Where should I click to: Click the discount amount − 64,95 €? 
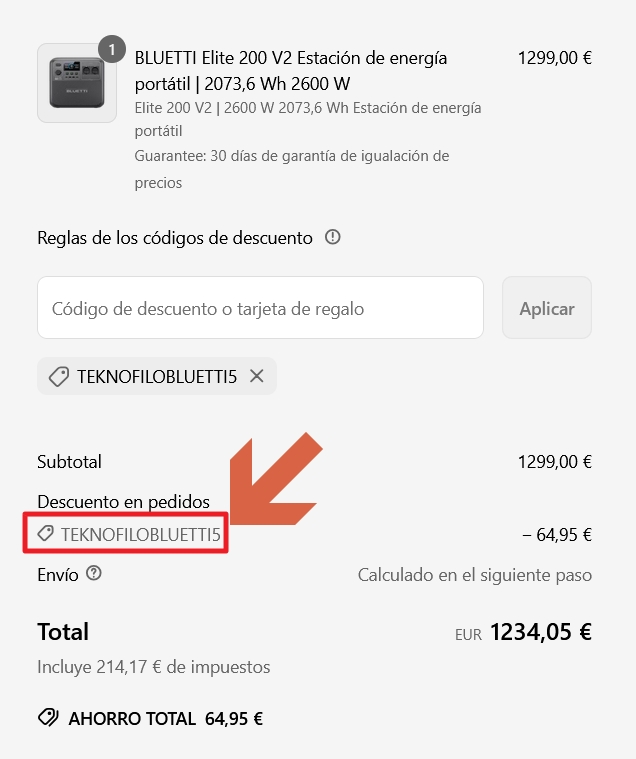coord(557,534)
